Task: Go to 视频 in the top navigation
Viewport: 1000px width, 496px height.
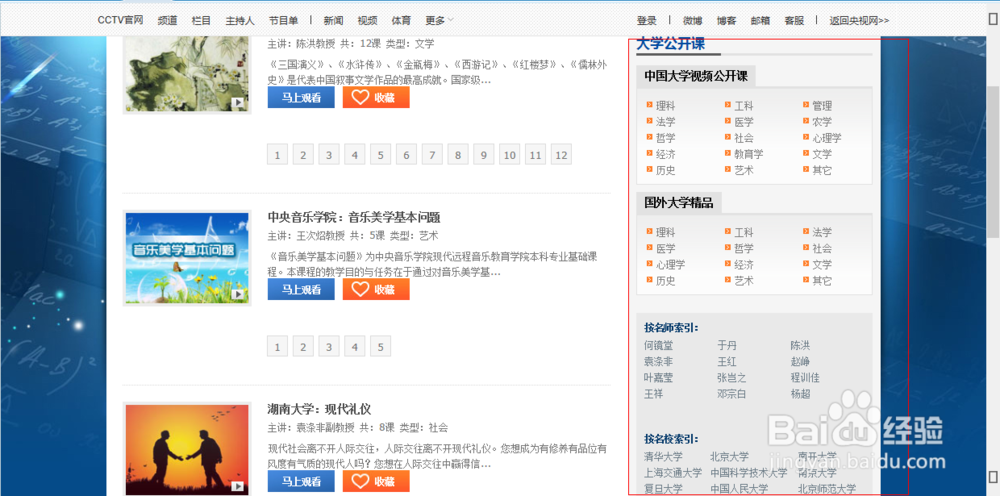Action: tap(367, 20)
